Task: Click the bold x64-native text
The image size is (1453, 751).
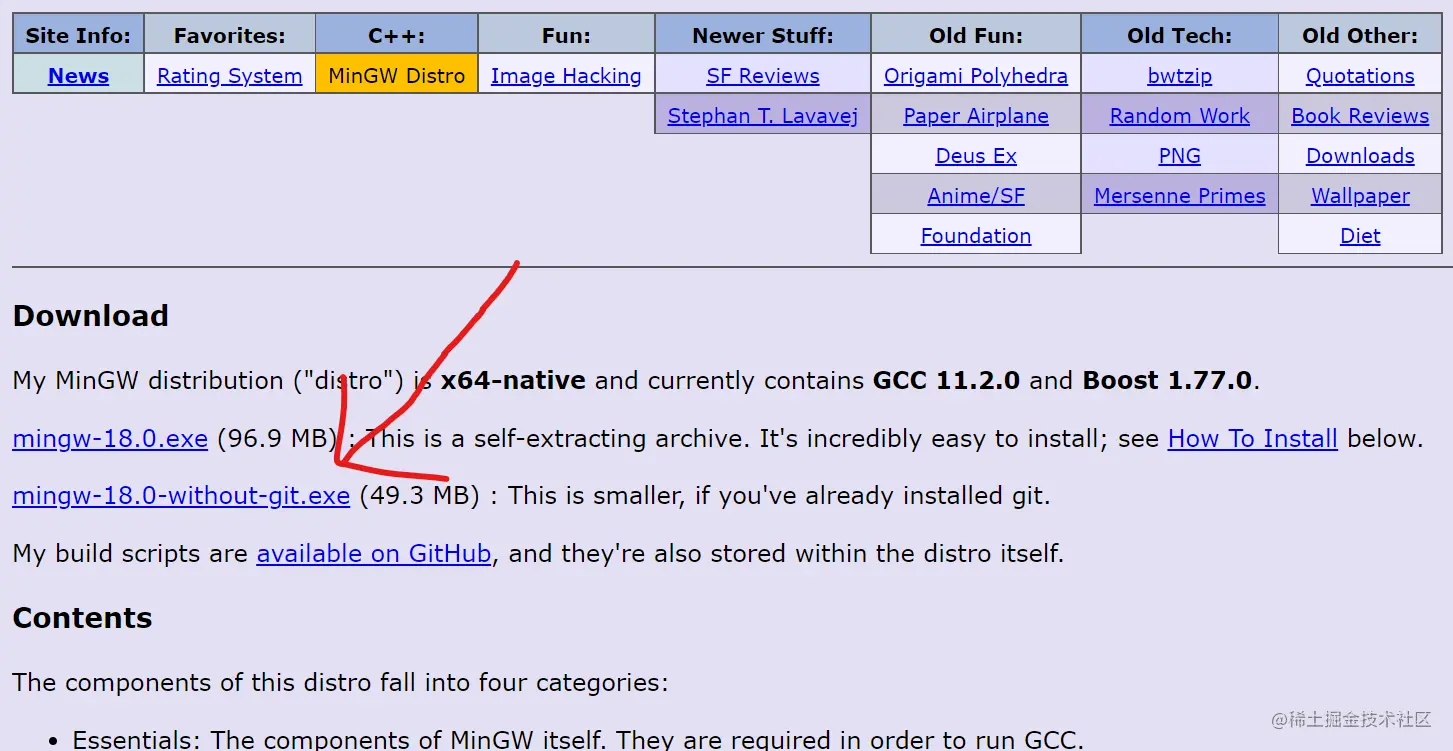Action: point(513,380)
